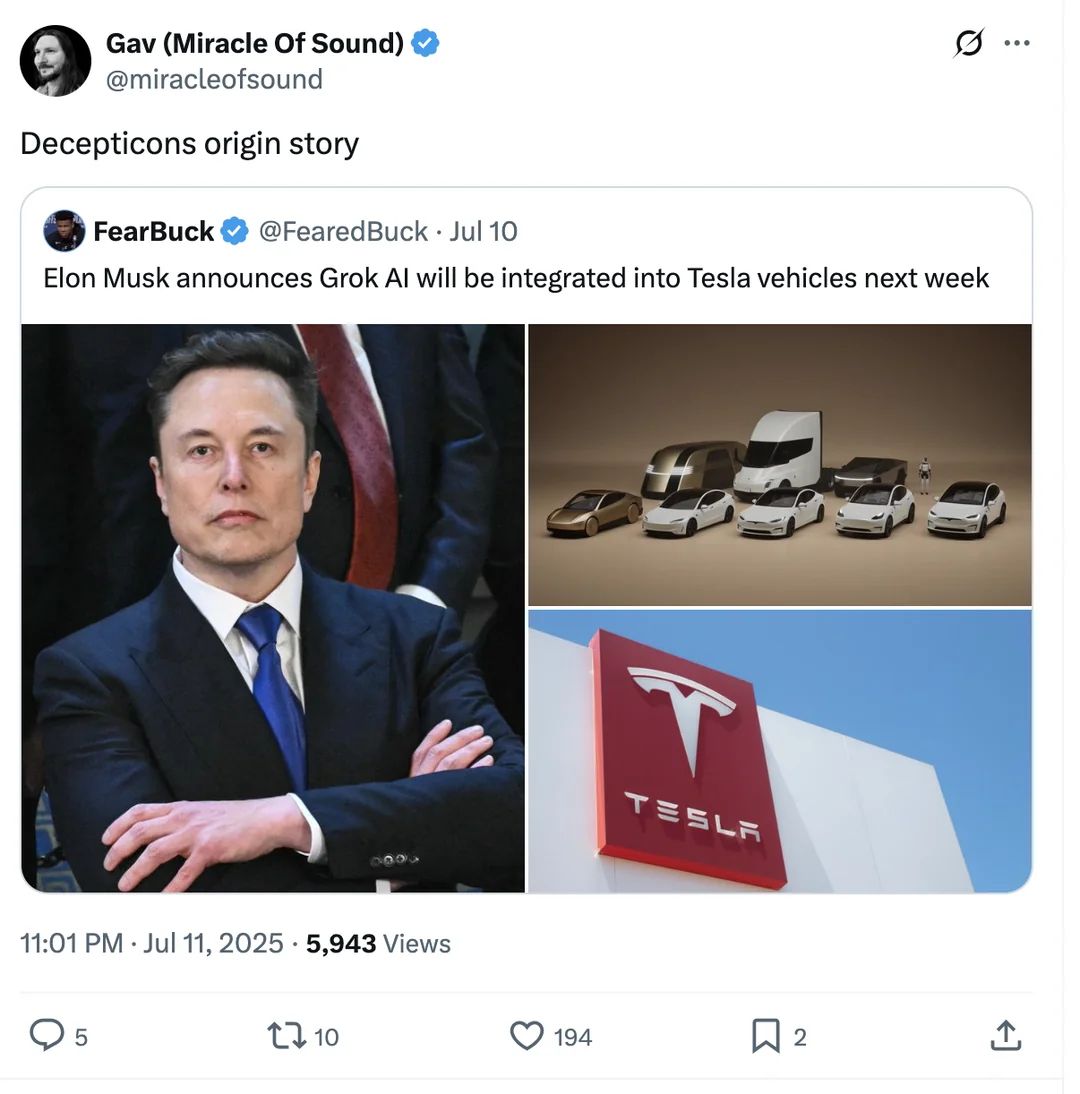Click Gav's blue verified badge
Screen dimensions: 1080x1094
pos(425,43)
